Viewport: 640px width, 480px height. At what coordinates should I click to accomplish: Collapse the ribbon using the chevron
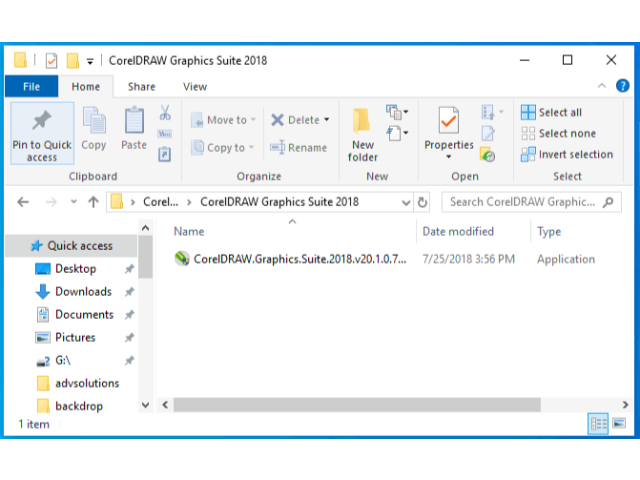pyautogui.click(x=602, y=87)
